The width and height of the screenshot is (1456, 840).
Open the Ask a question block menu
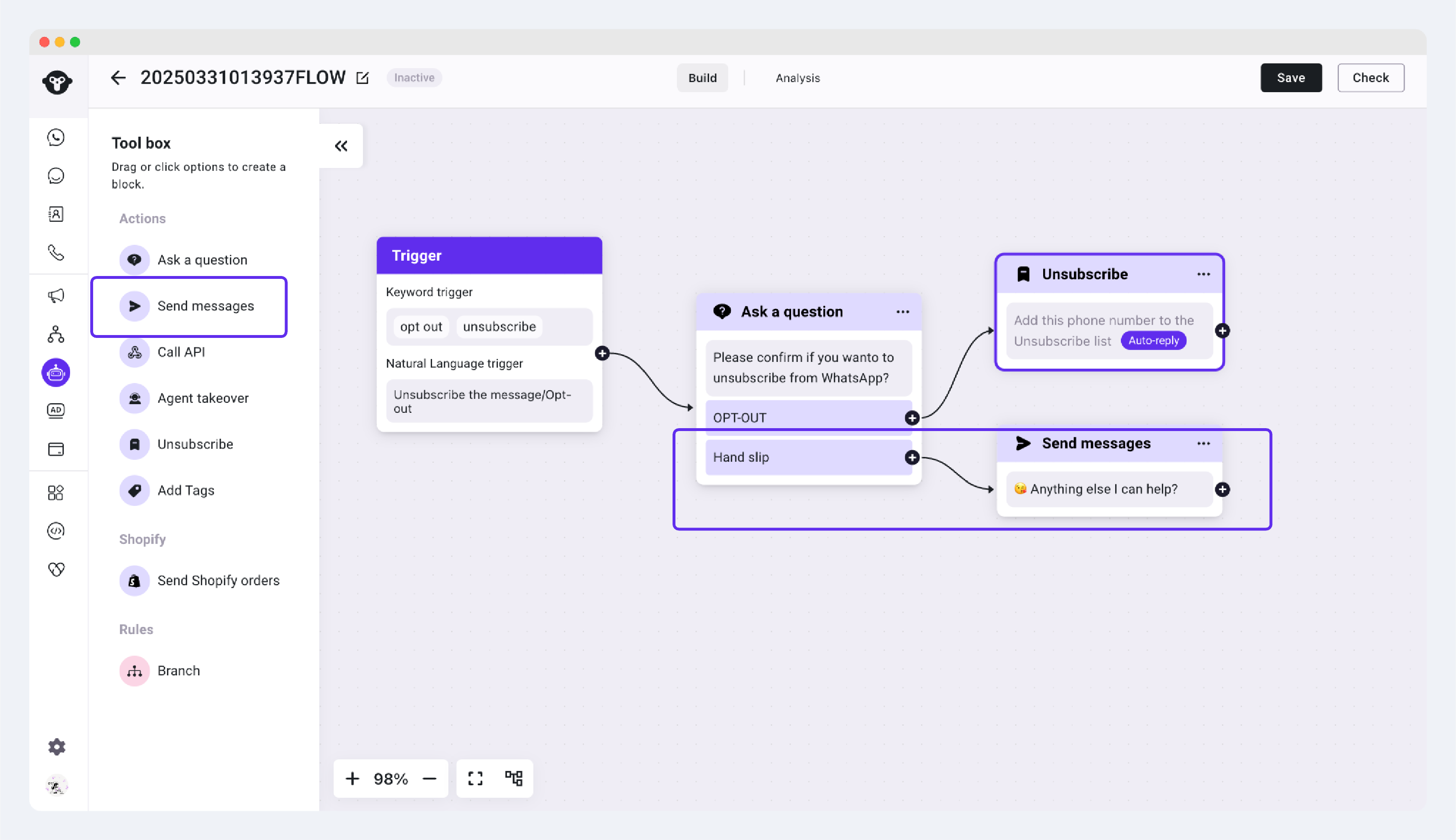pos(903,312)
